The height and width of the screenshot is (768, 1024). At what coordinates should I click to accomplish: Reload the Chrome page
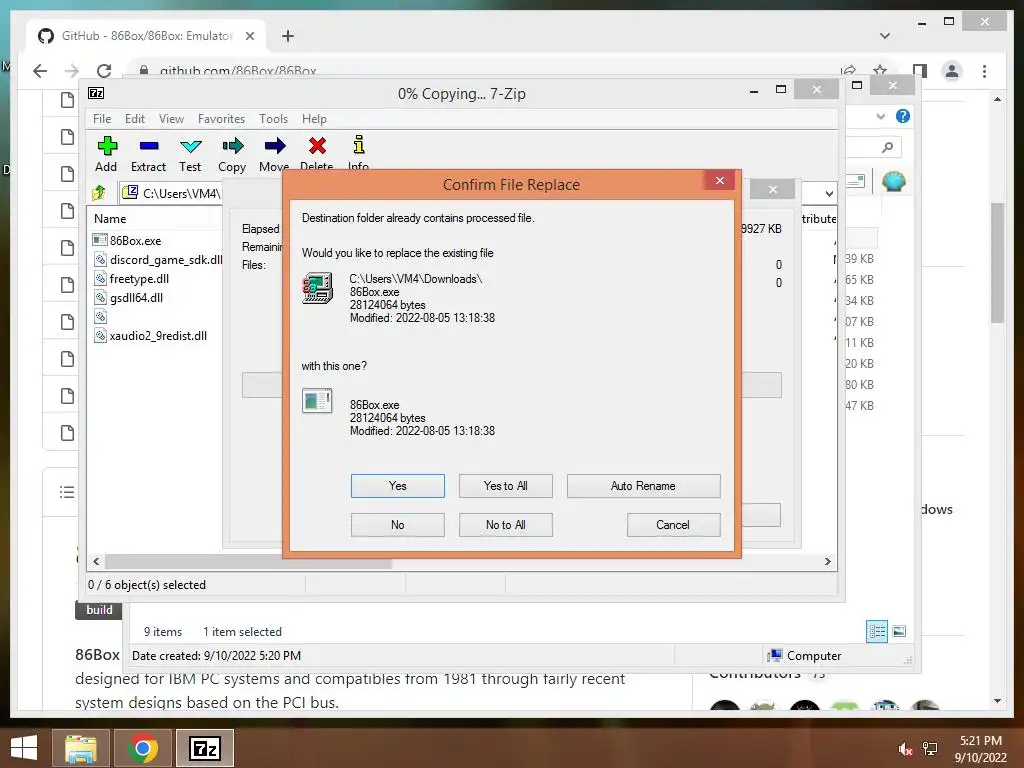104,71
